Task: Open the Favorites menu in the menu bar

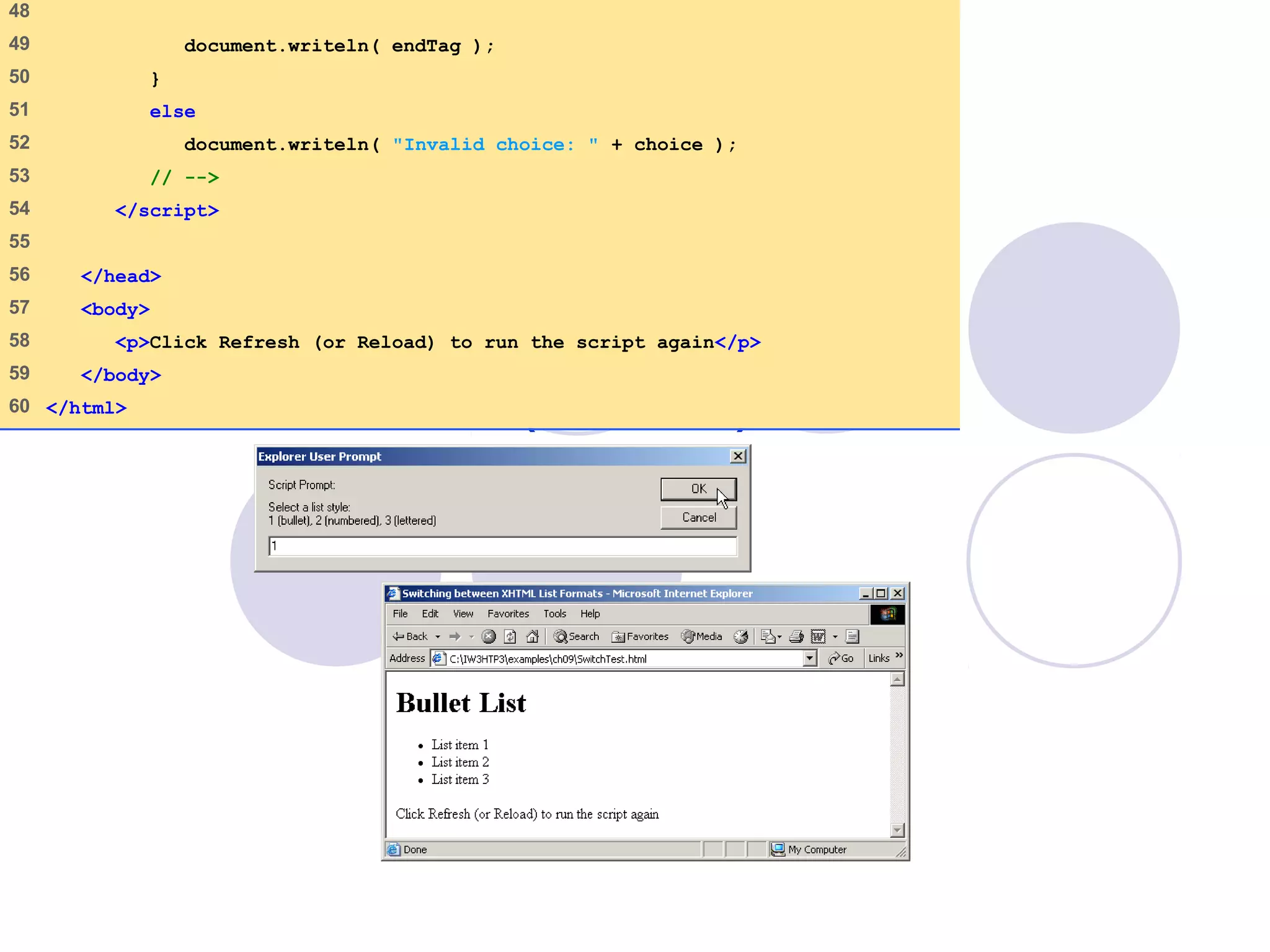Action: click(508, 614)
